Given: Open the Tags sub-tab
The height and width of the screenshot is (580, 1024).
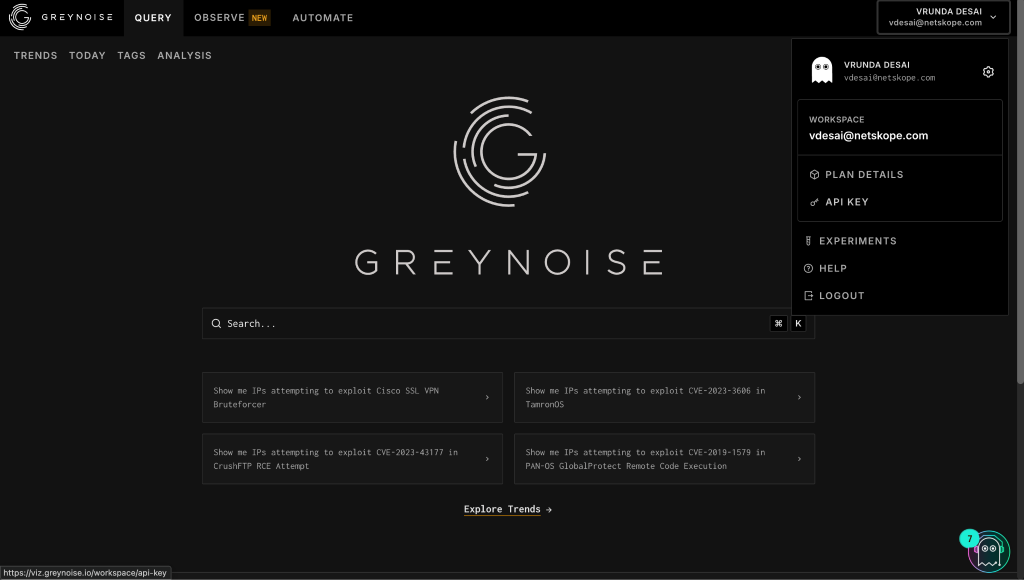Looking at the screenshot, I should (x=131, y=56).
